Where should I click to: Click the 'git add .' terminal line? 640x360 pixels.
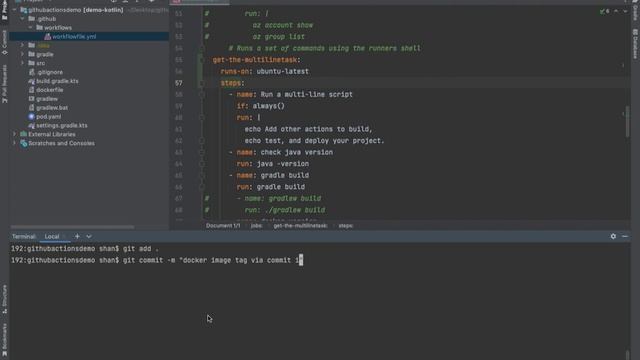(85, 249)
